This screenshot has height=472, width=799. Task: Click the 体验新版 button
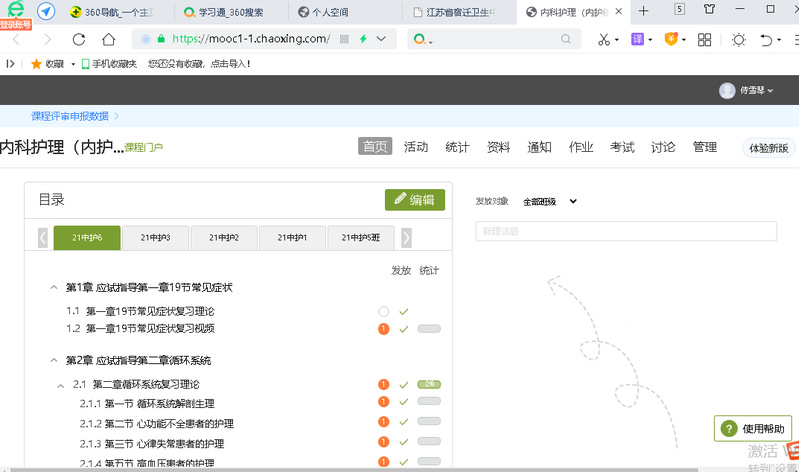768,148
